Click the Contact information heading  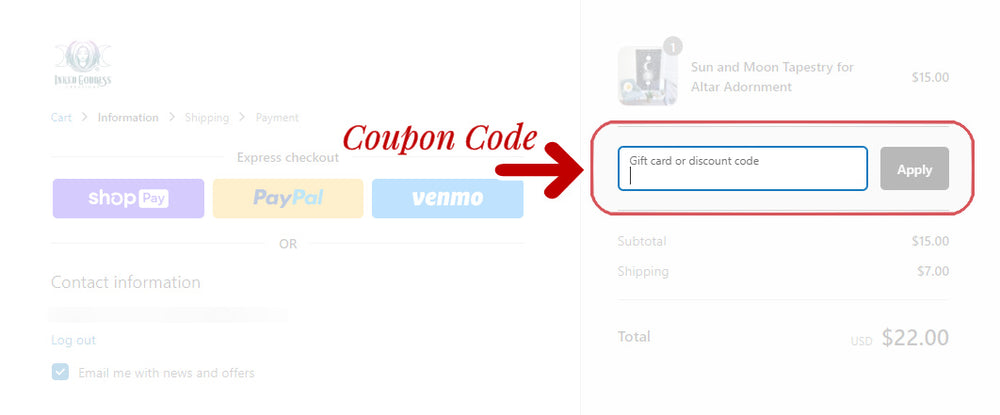[x=126, y=282]
